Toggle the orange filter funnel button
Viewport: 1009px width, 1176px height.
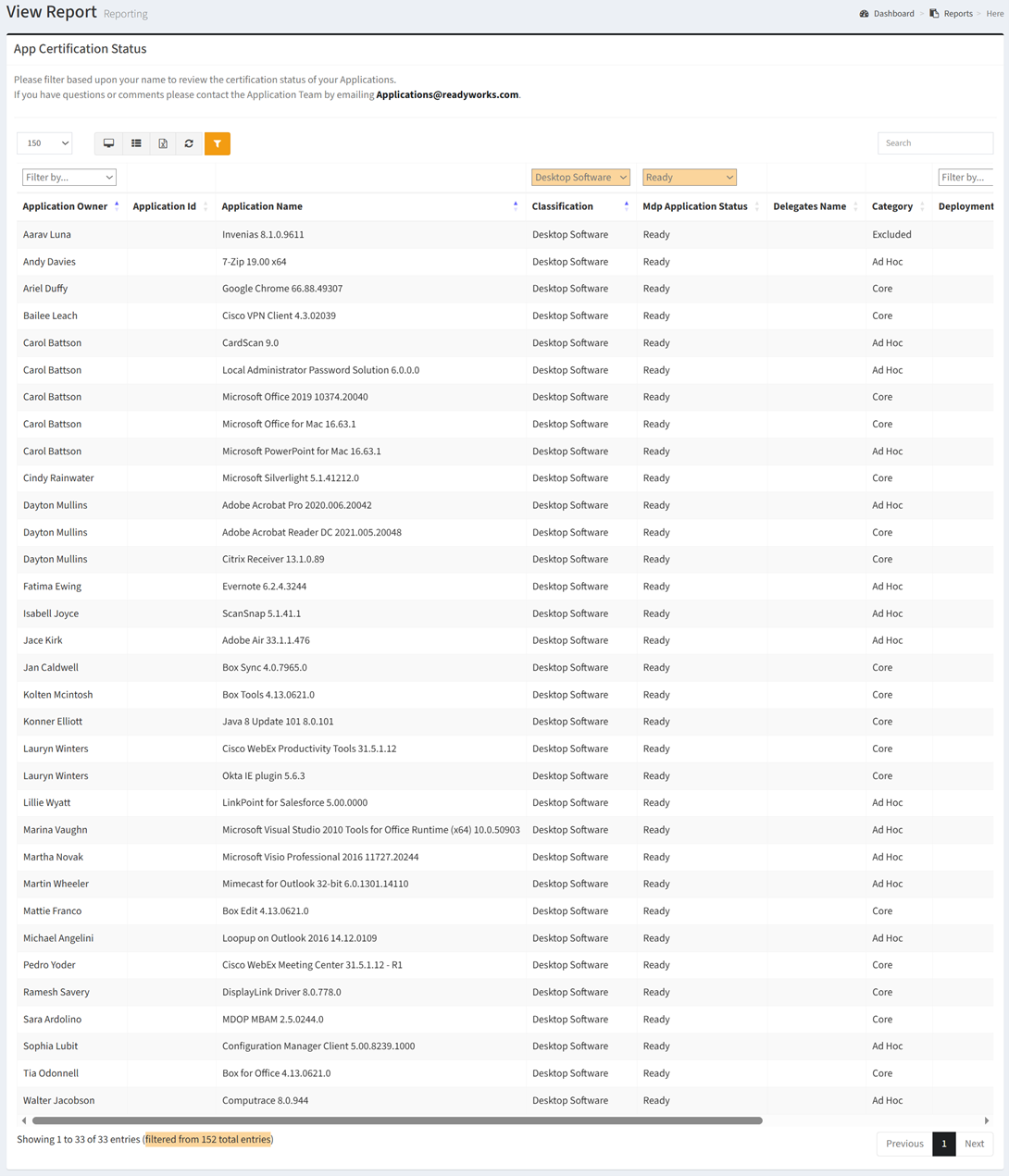(x=217, y=143)
